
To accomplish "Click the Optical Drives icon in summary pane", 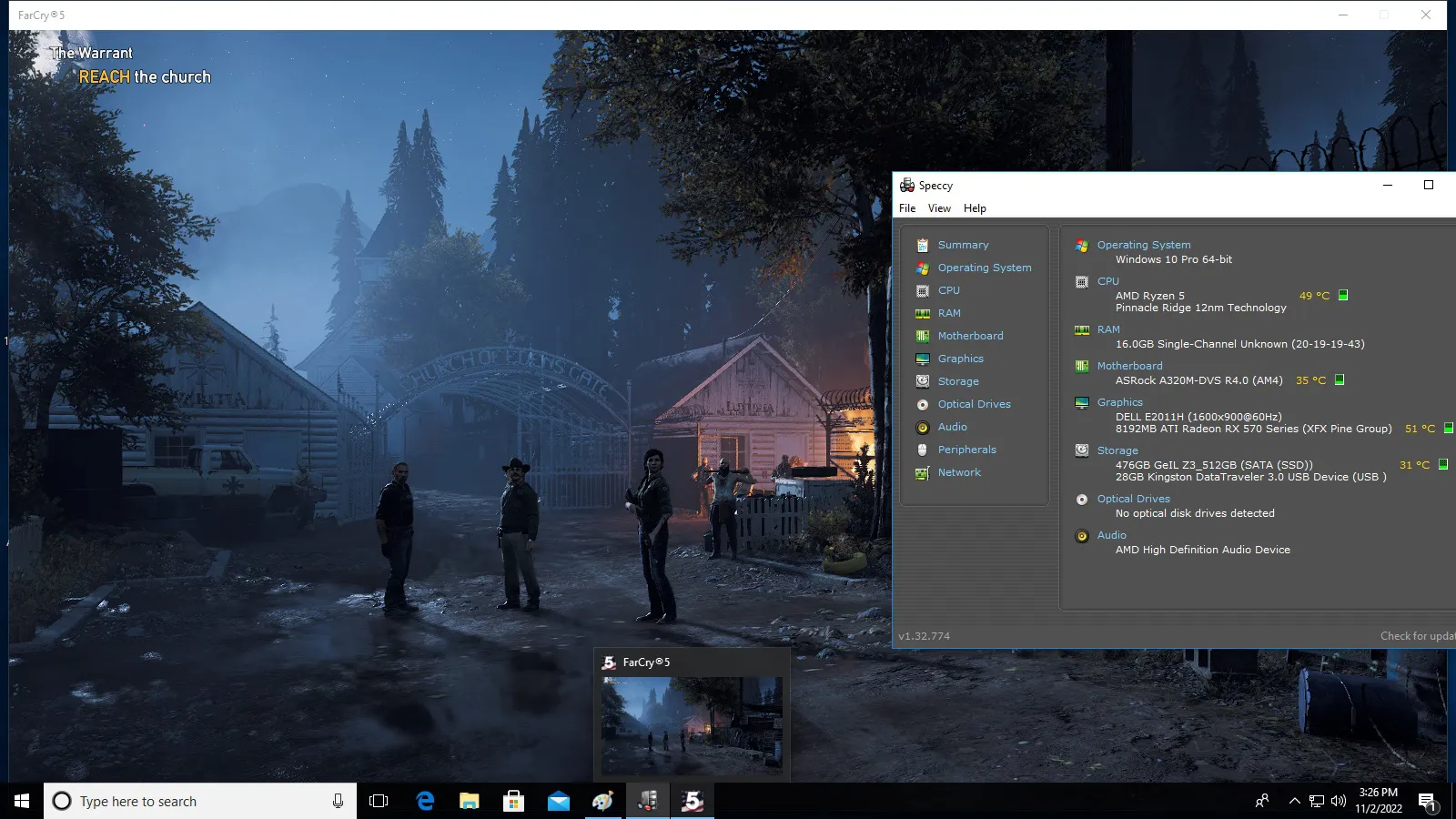I will pos(1082,499).
